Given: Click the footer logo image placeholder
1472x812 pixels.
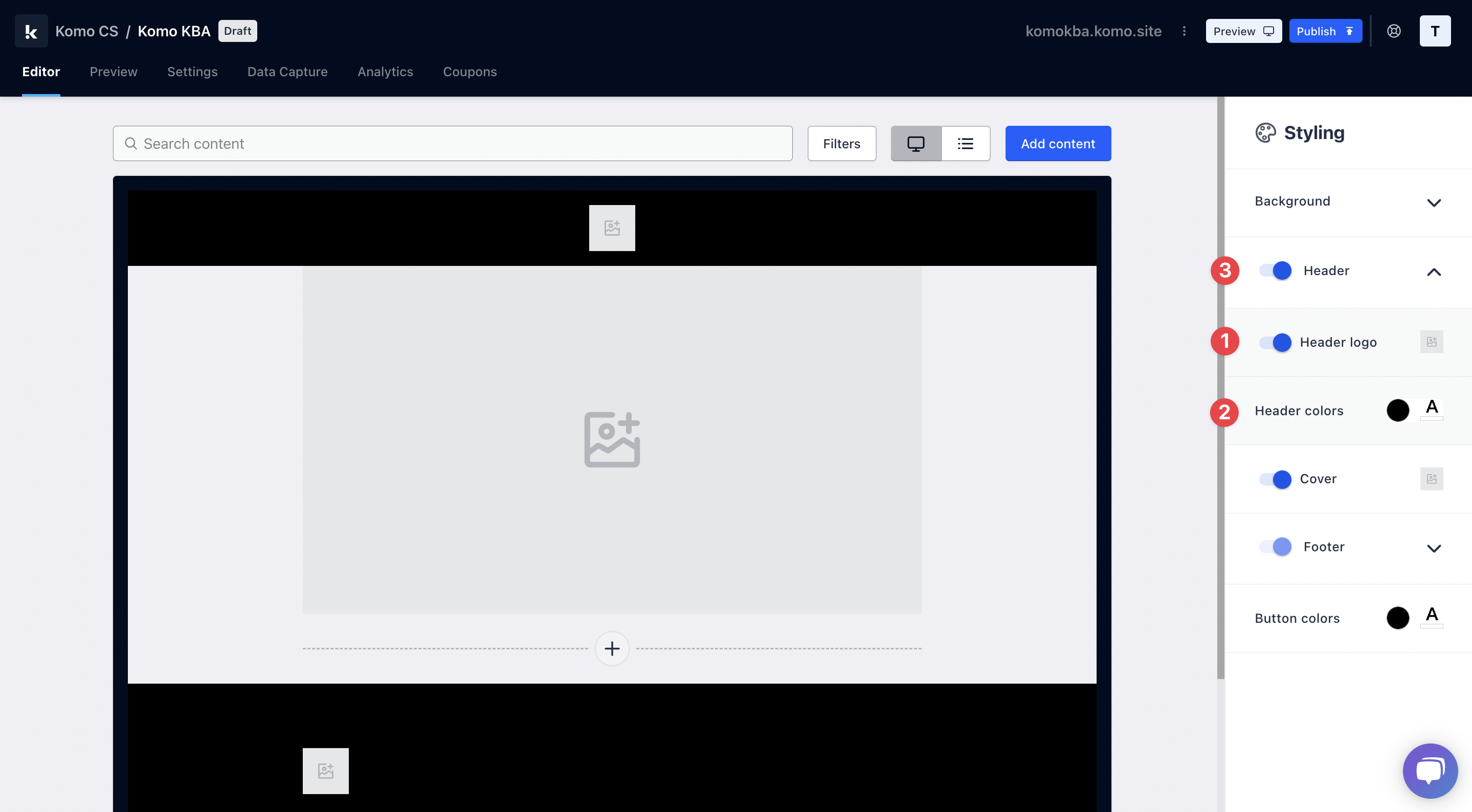Looking at the screenshot, I should tap(325, 770).
